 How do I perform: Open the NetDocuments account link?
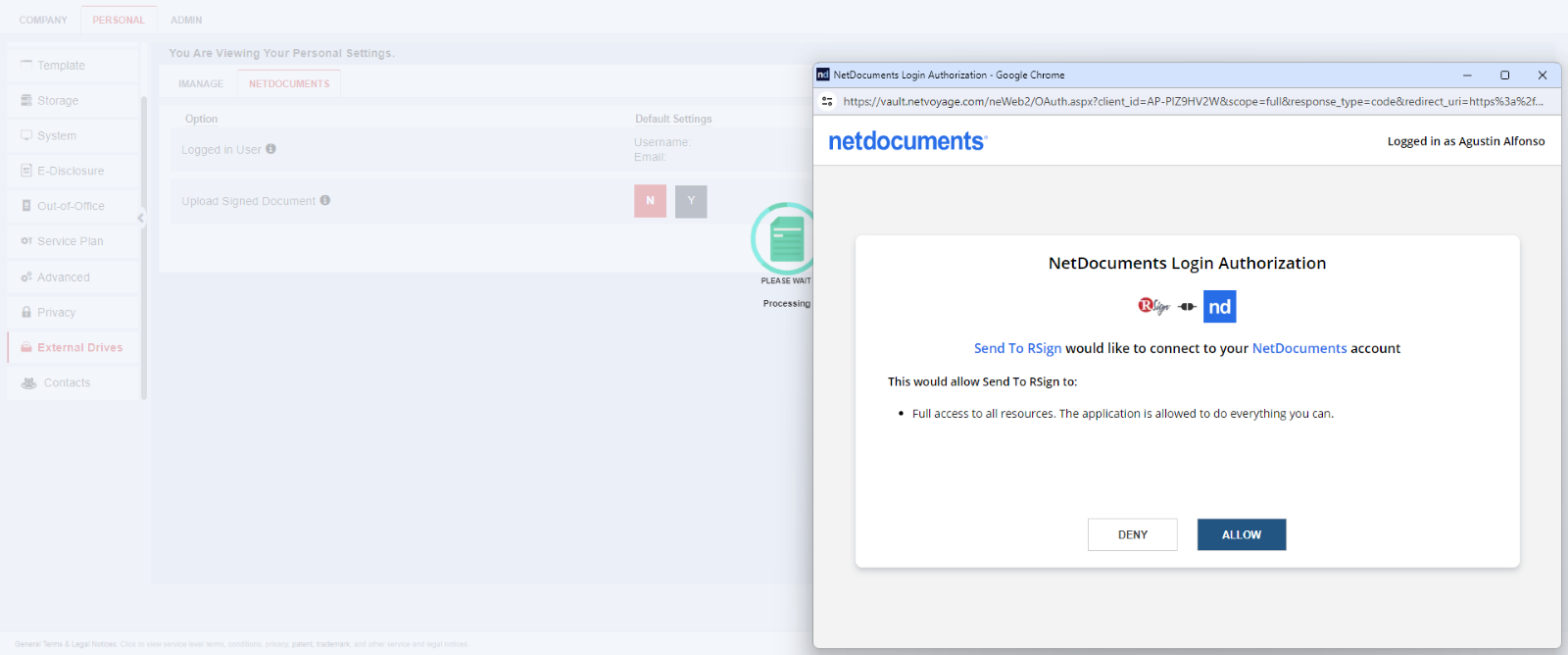(1299, 348)
